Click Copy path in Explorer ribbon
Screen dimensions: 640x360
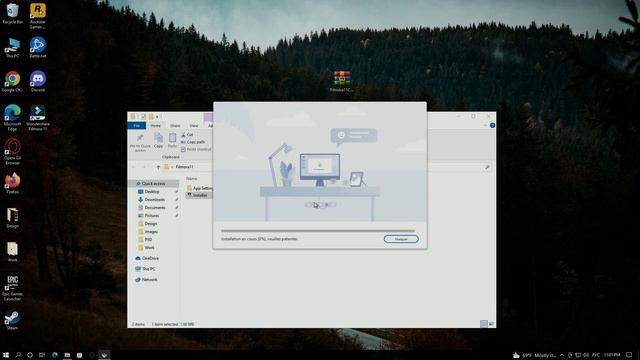[x=193, y=142]
